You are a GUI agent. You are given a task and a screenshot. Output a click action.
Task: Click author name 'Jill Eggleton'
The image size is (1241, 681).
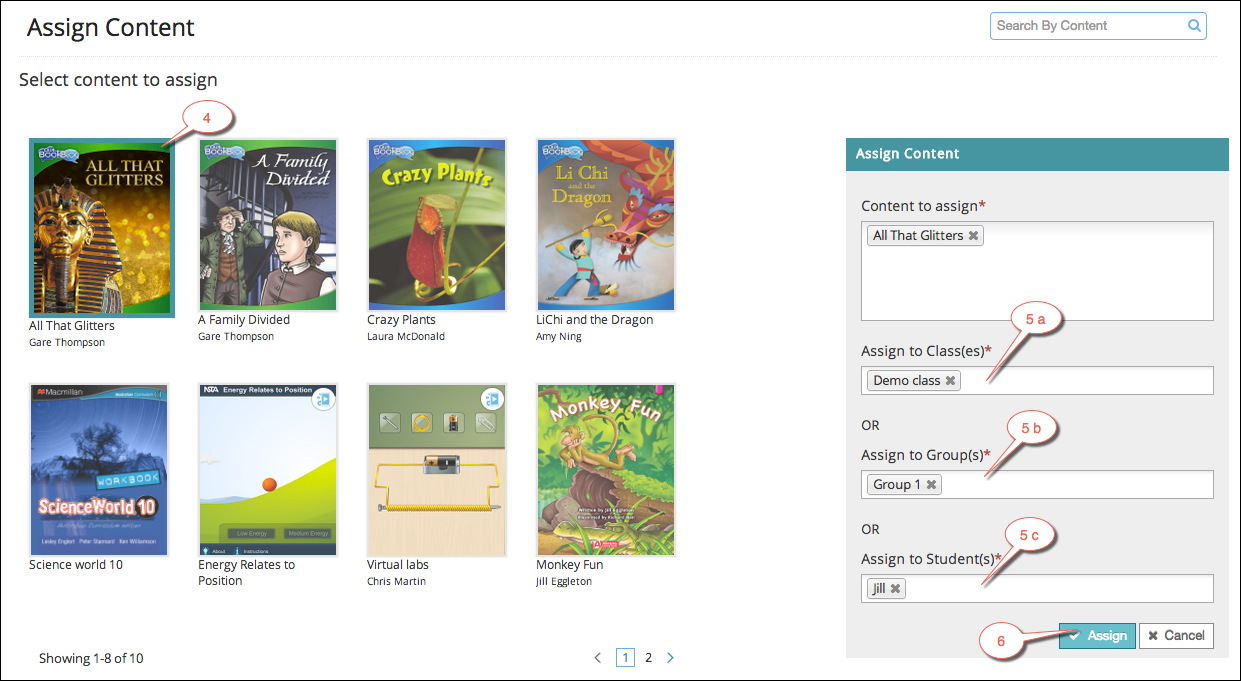click(564, 582)
